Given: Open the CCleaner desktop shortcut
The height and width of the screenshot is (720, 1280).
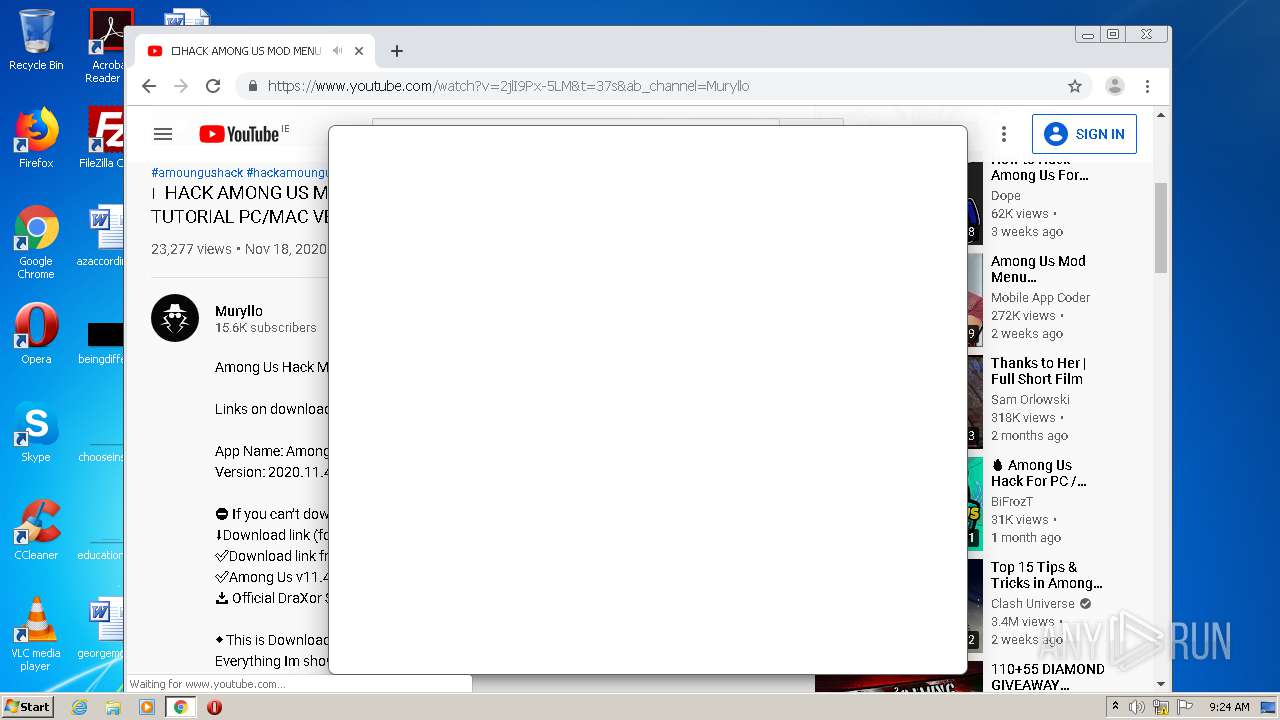Looking at the screenshot, I should (x=36, y=530).
